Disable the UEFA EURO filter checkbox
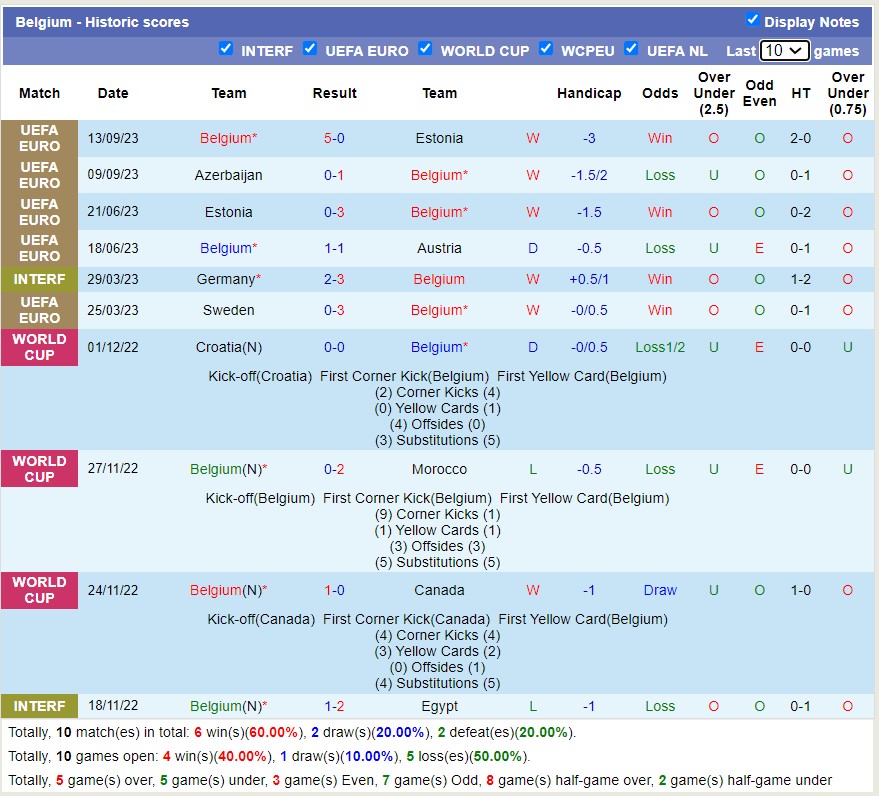This screenshot has width=879, height=796. pyautogui.click(x=310, y=49)
